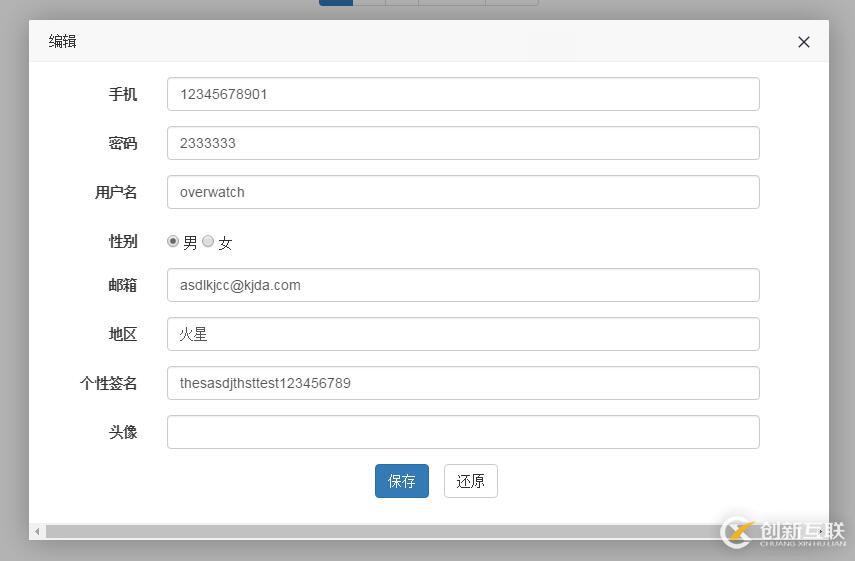Select the 男 radio button
The height and width of the screenshot is (561, 855).
(x=173, y=241)
